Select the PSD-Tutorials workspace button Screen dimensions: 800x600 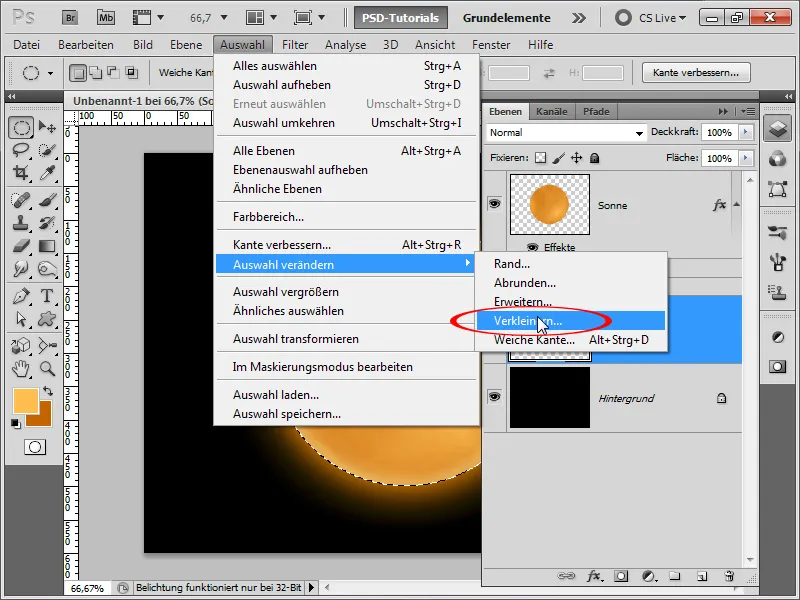pyautogui.click(x=401, y=18)
